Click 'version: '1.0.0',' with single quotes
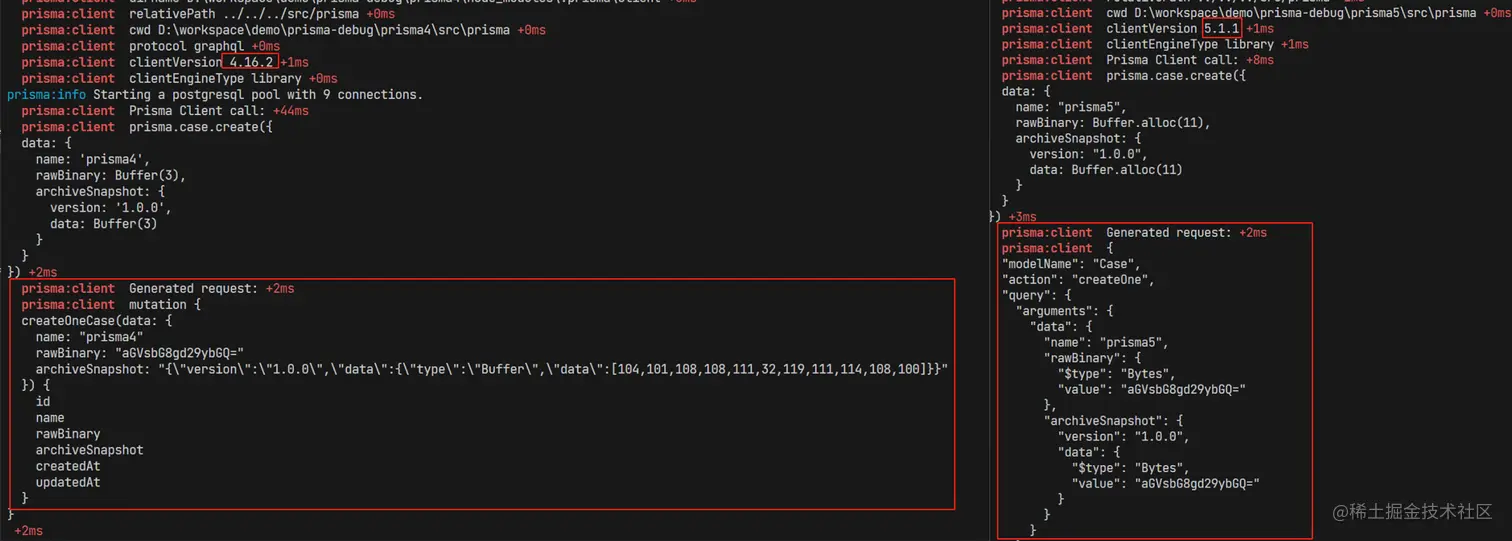 (111, 208)
